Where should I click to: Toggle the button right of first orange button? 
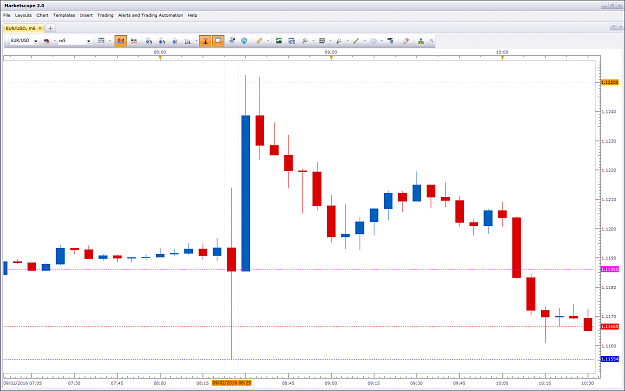[x=134, y=41]
